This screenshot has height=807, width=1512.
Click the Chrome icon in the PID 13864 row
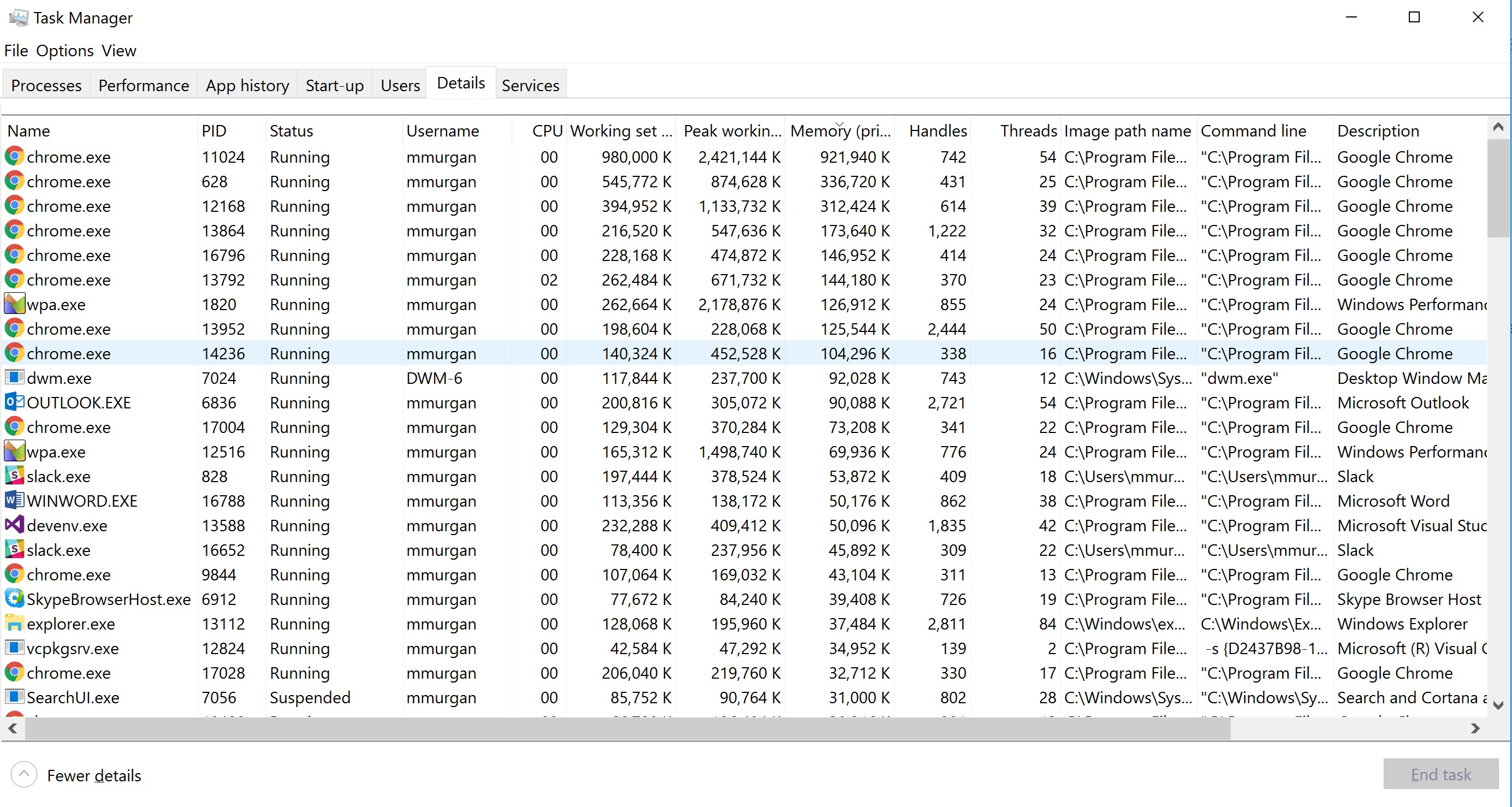[15, 230]
